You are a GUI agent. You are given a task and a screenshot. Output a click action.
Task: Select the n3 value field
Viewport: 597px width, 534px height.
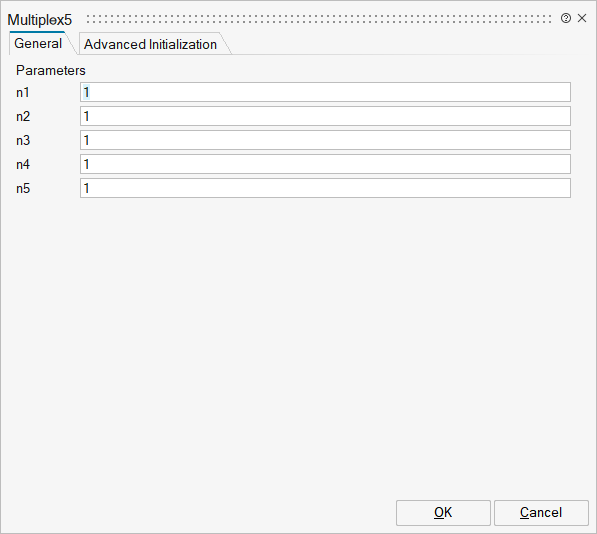click(x=325, y=140)
